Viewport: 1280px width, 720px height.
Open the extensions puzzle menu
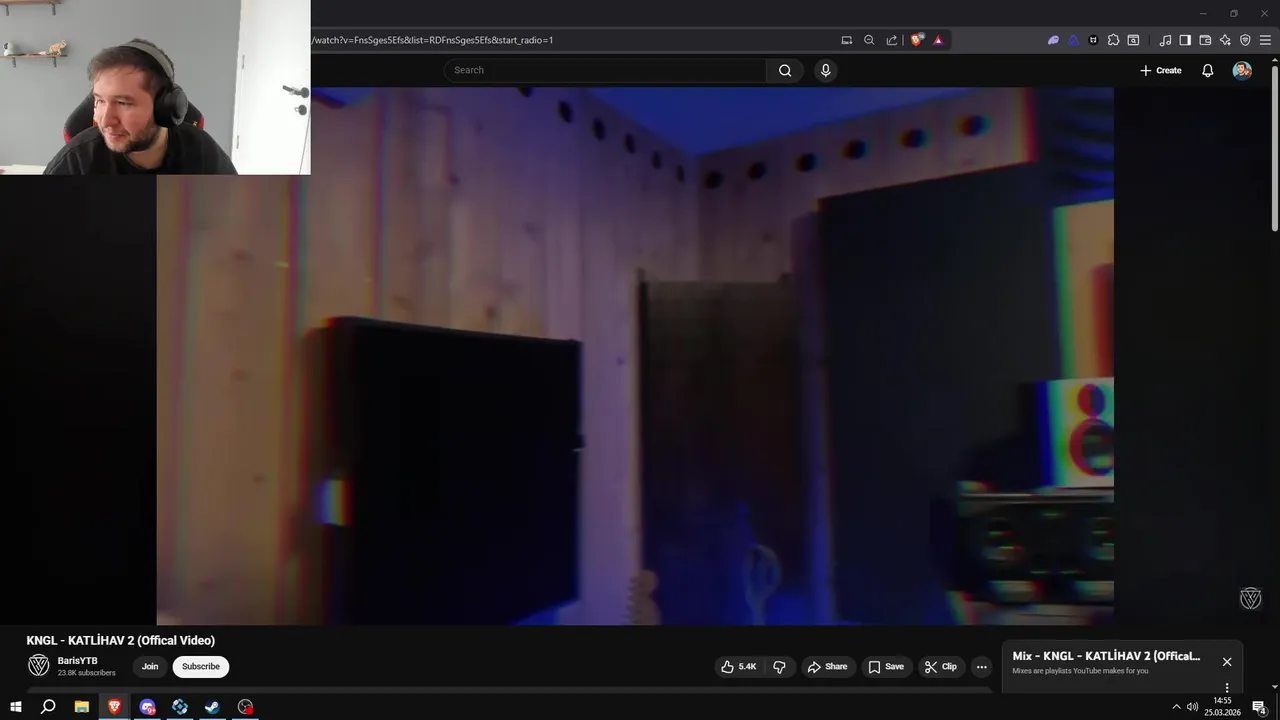1113,40
